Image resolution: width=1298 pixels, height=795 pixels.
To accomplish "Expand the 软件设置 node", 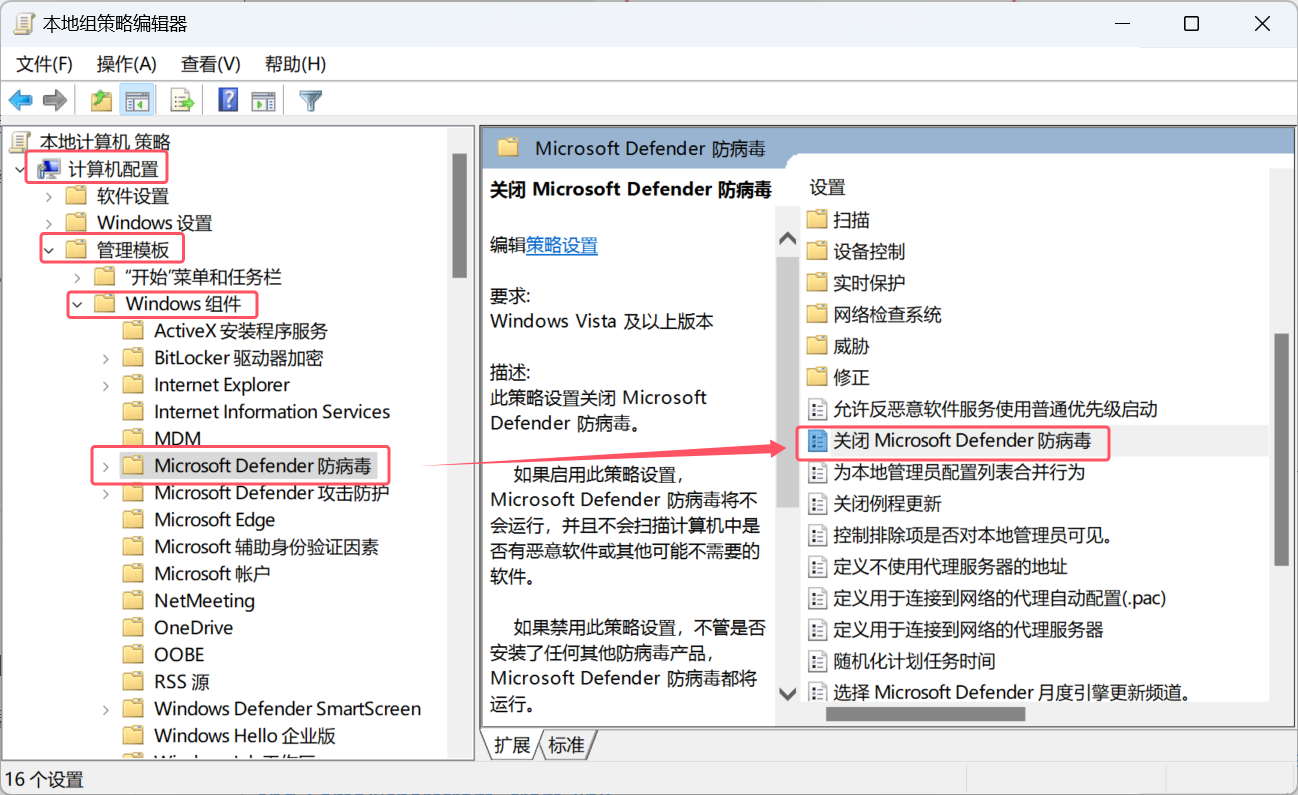I will click(49, 196).
